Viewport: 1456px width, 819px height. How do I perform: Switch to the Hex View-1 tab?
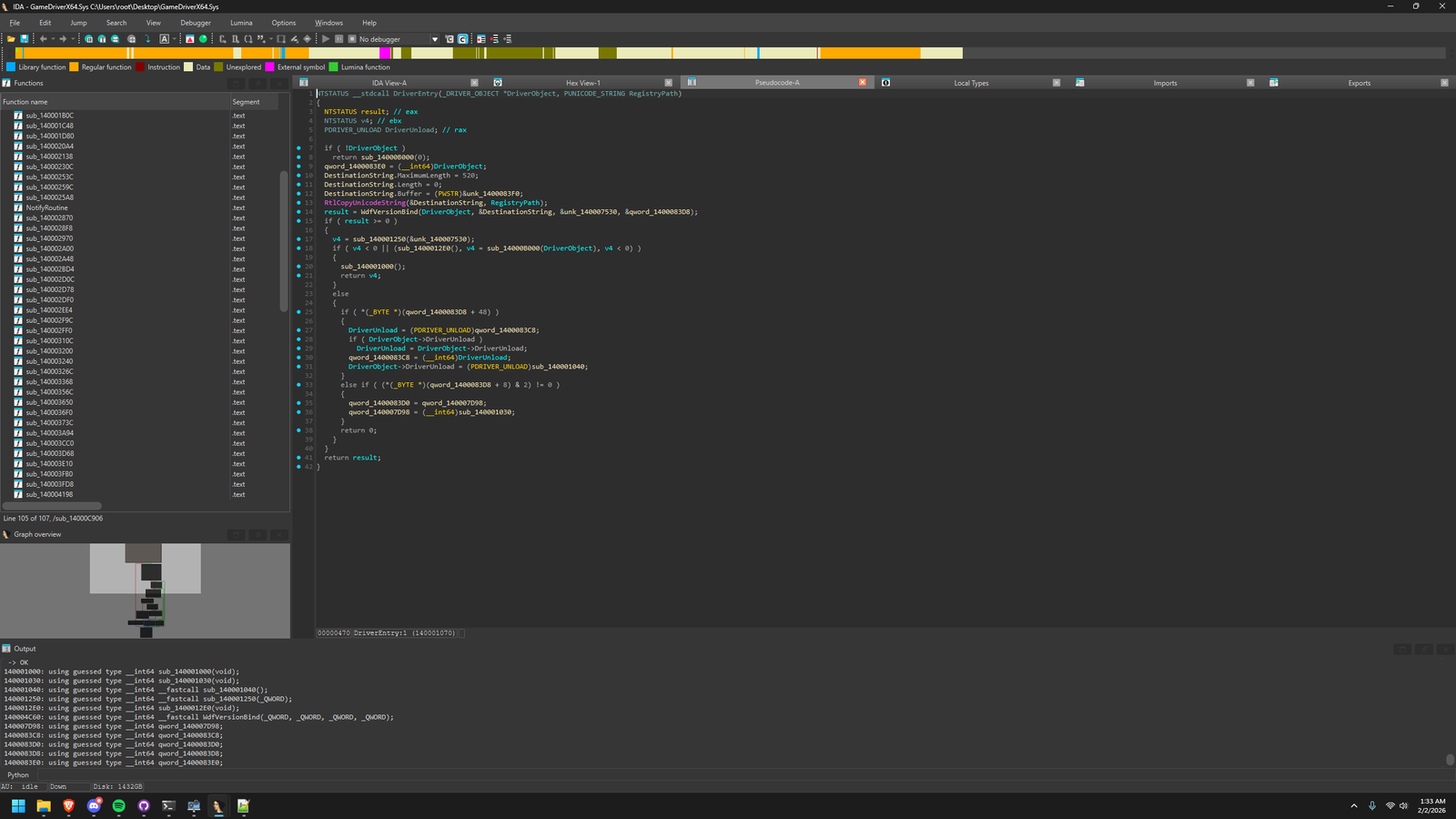coord(582,83)
